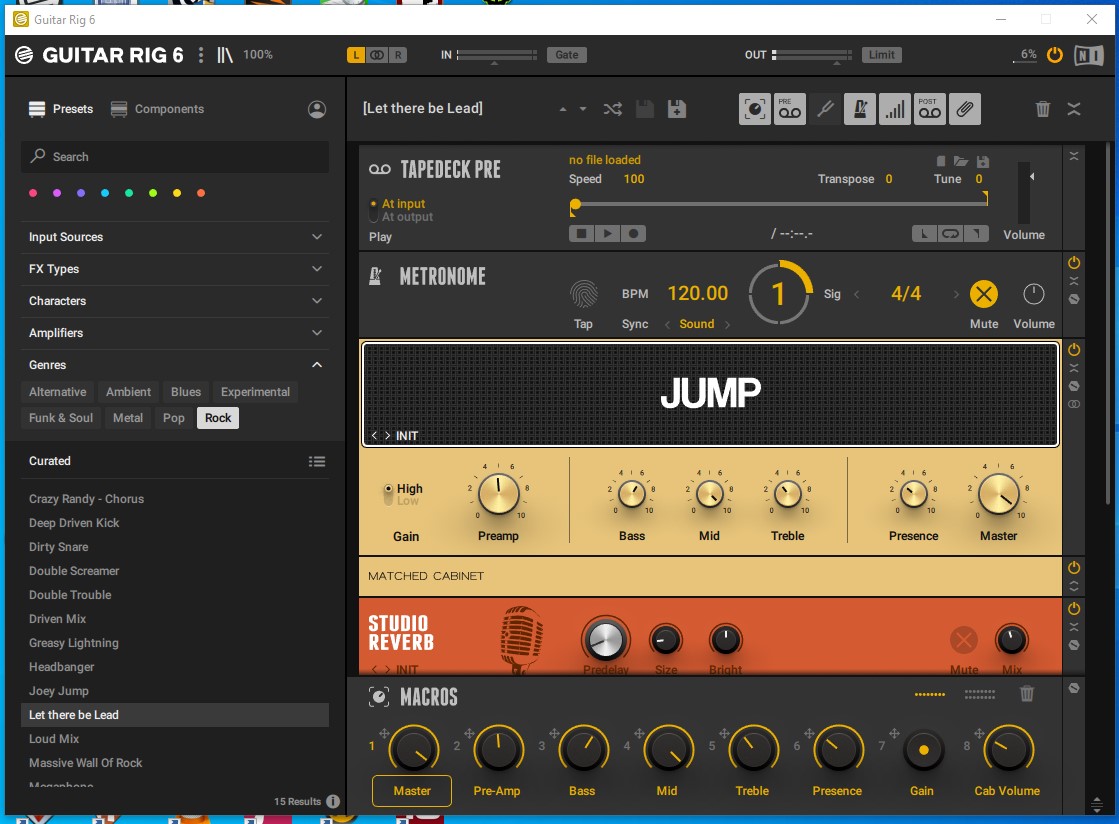Click the trash icon to clear the rack
Image resolution: width=1119 pixels, height=824 pixels.
click(x=1043, y=109)
